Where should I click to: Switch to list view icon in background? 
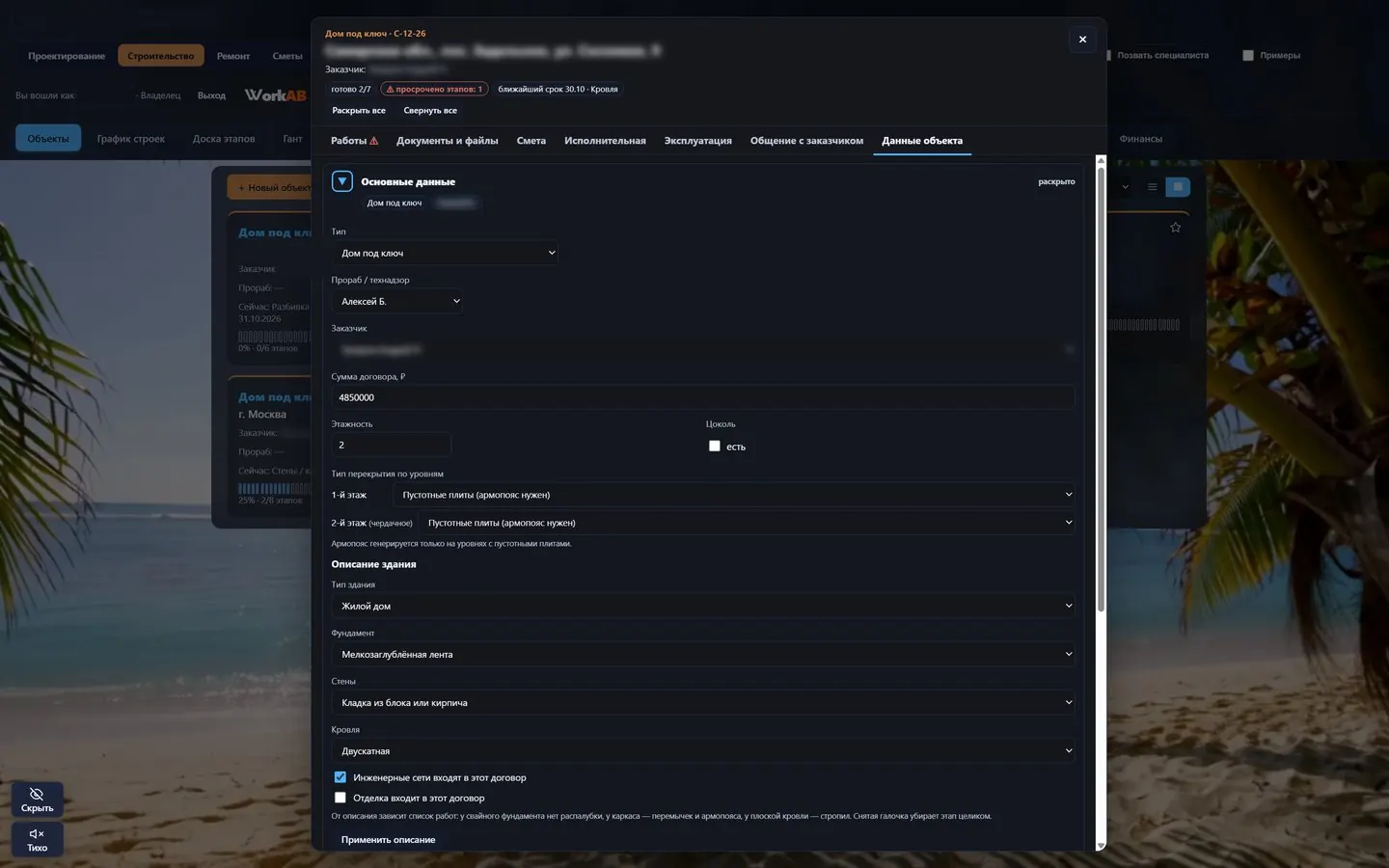[x=1152, y=187]
